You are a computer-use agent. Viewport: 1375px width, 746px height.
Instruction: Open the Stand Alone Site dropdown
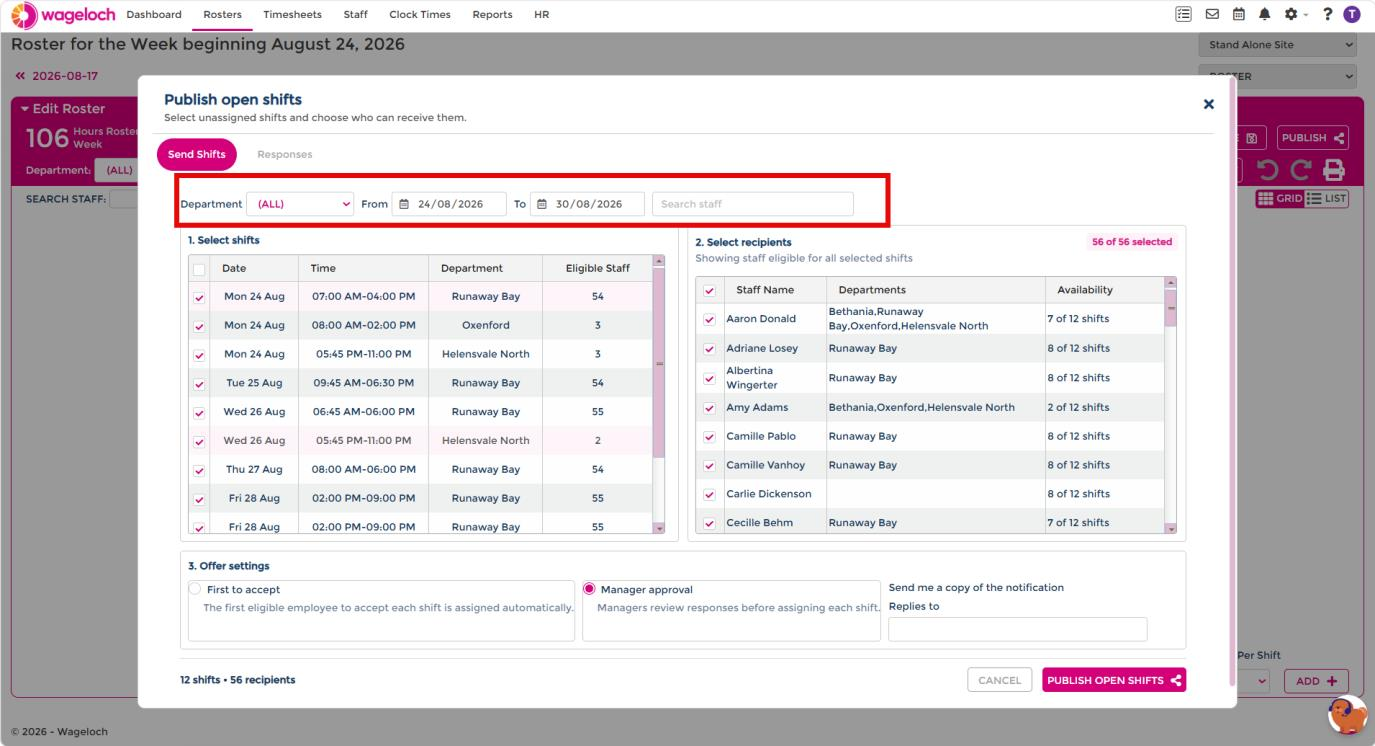pyautogui.click(x=1280, y=45)
